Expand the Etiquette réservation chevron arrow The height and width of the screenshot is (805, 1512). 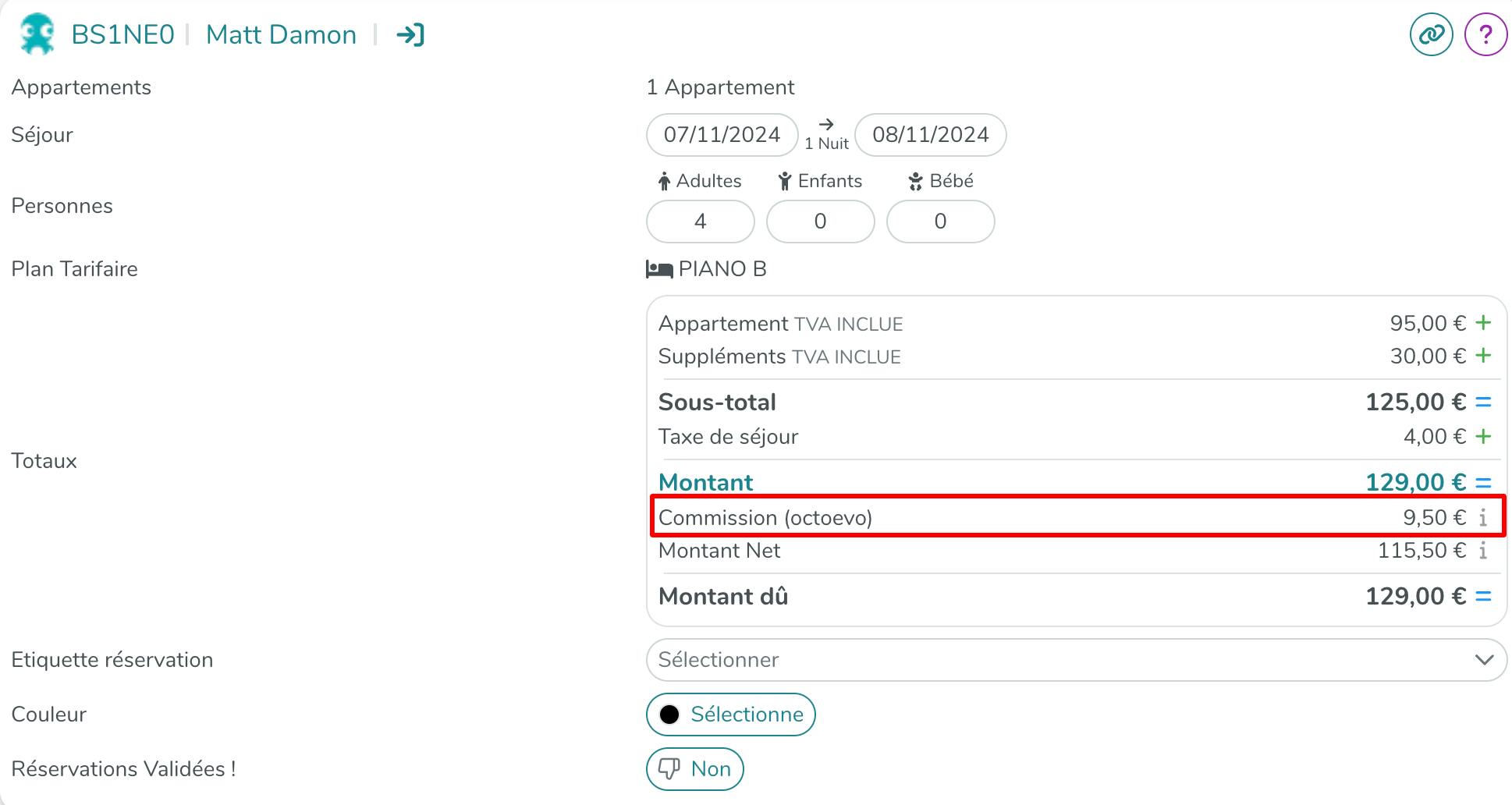(1484, 660)
